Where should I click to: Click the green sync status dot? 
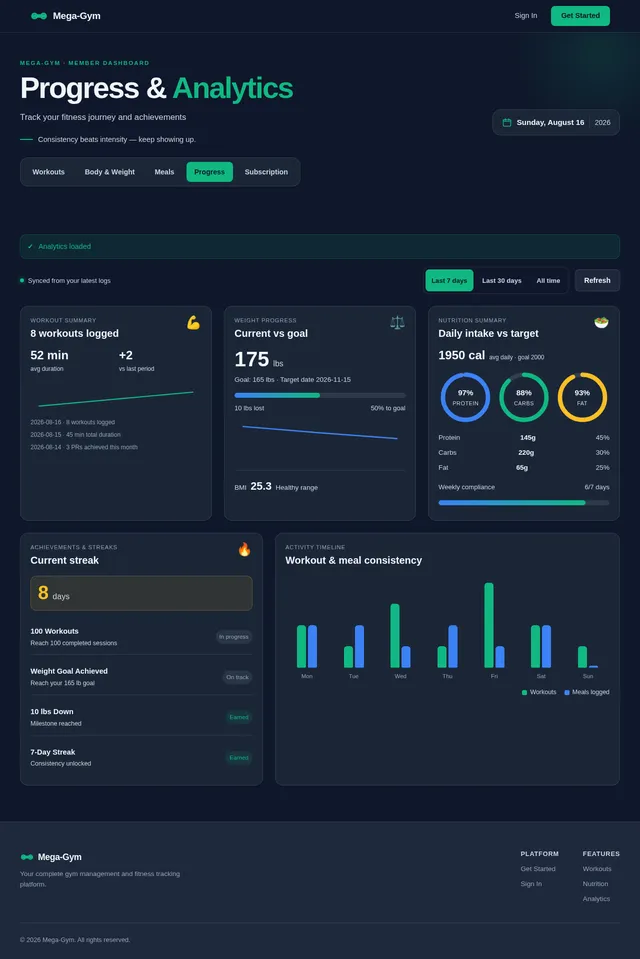point(22,281)
